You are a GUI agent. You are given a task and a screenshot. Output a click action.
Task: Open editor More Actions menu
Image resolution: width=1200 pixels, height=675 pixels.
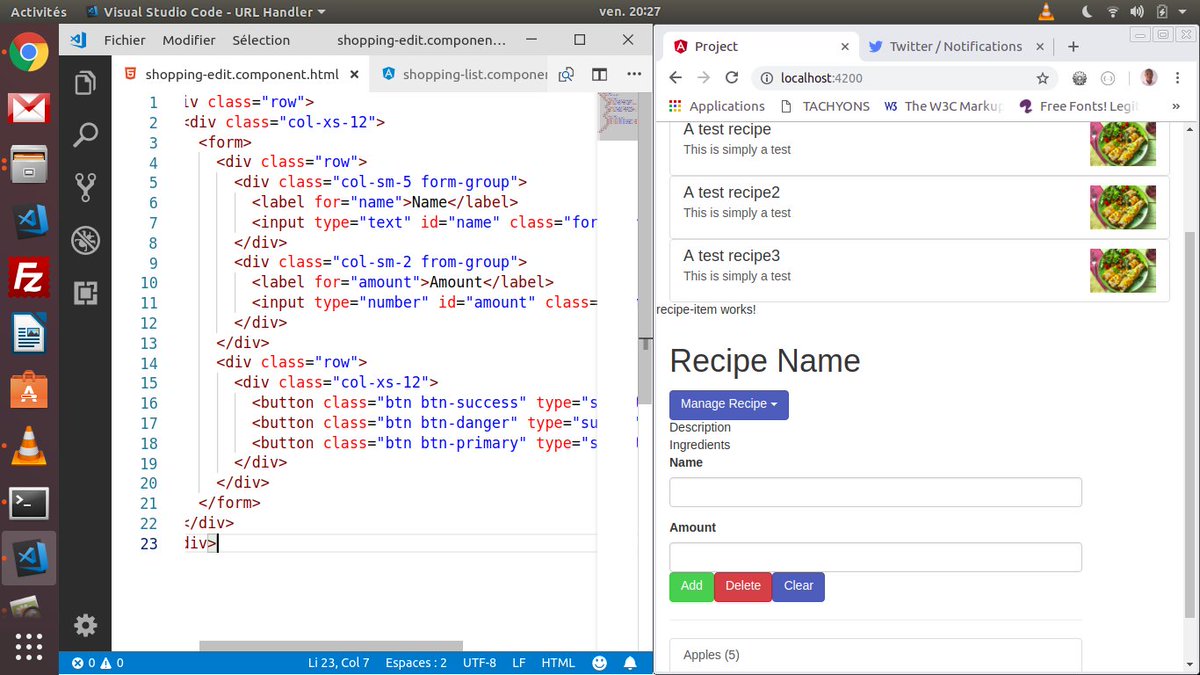coord(633,74)
